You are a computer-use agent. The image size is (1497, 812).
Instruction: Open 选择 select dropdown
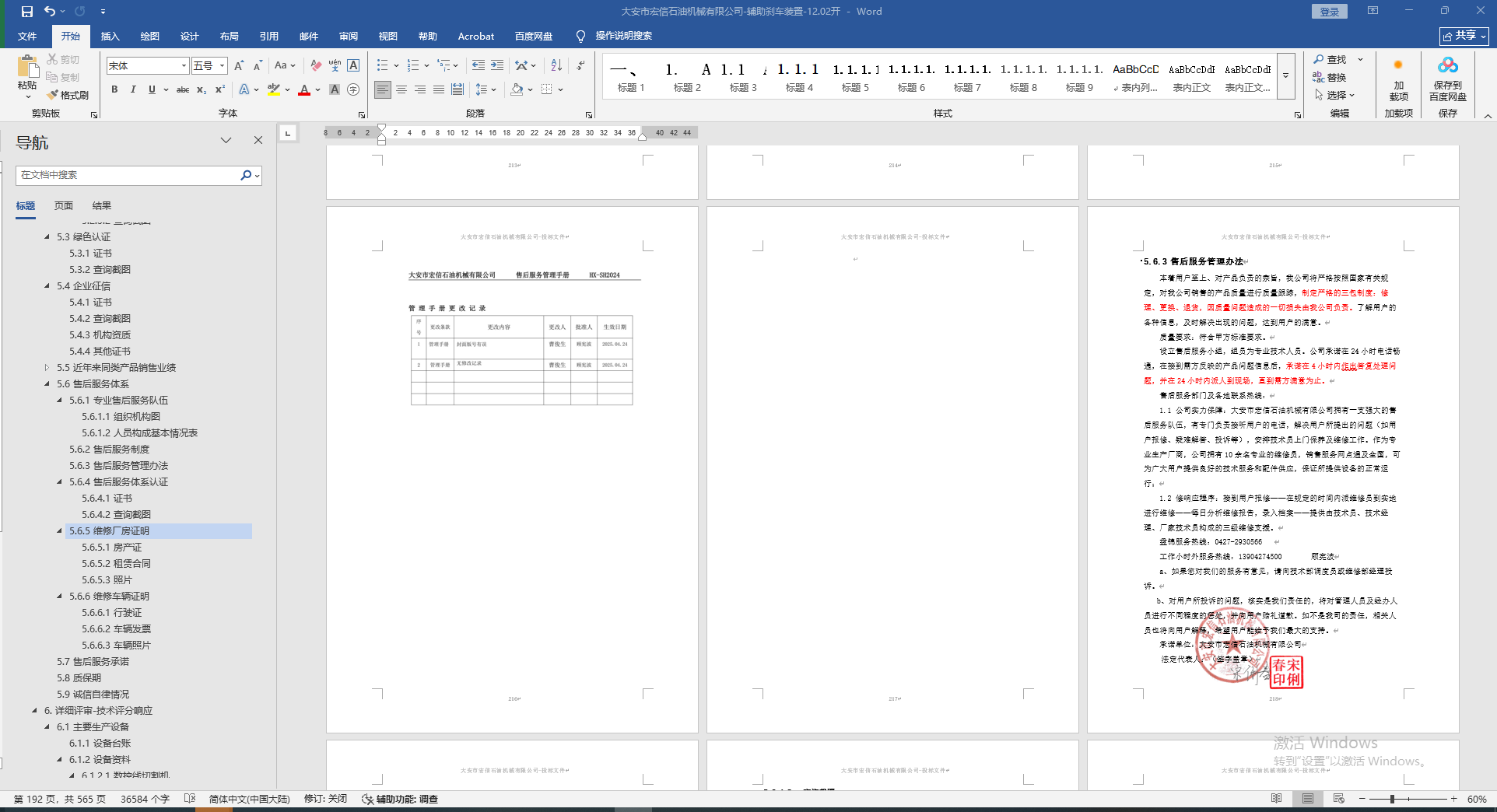coord(1335,95)
